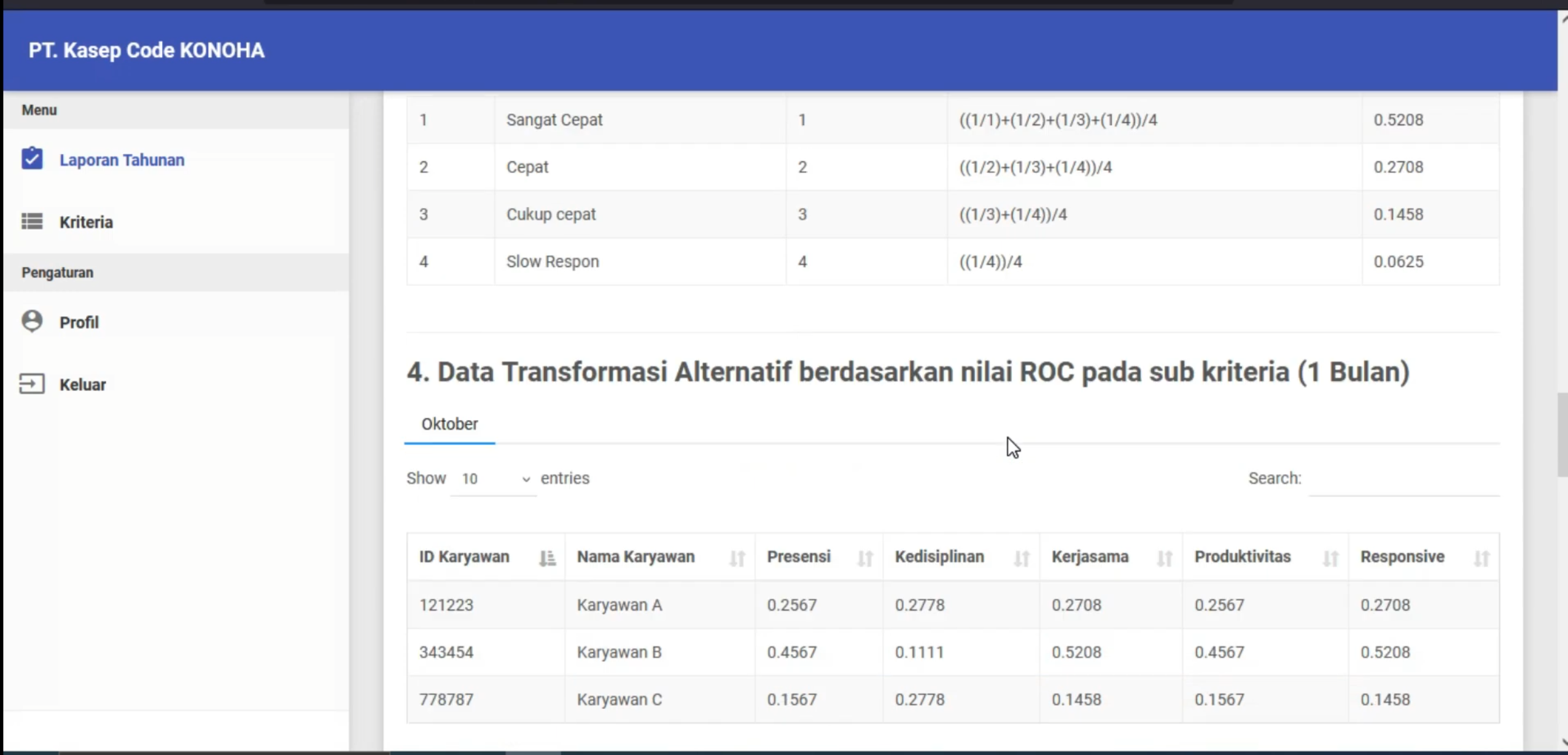Sort by Responsive column icon
The height and width of the screenshot is (755, 1568).
(x=1481, y=558)
